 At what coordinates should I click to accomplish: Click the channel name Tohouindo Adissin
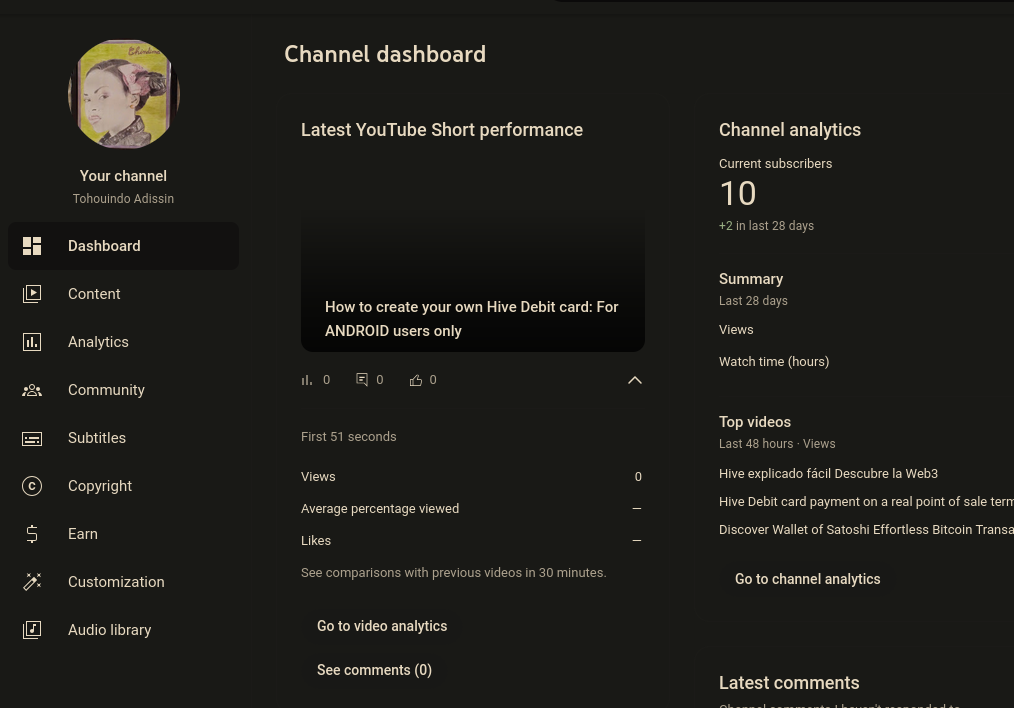pos(123,198)
